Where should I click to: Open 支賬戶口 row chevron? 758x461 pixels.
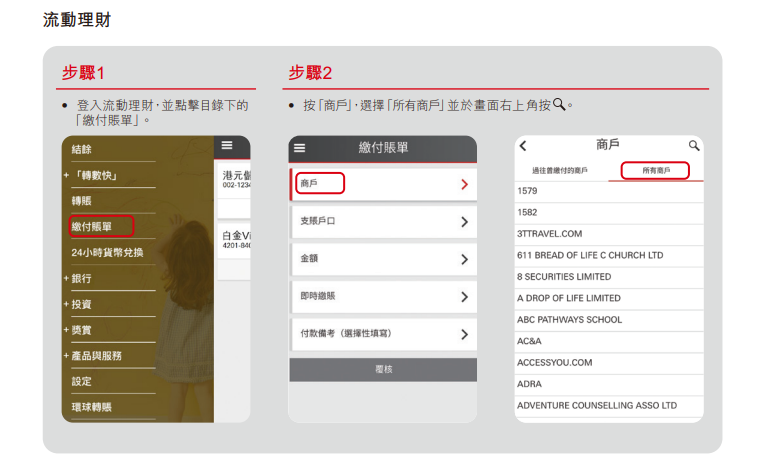(464, 222)
